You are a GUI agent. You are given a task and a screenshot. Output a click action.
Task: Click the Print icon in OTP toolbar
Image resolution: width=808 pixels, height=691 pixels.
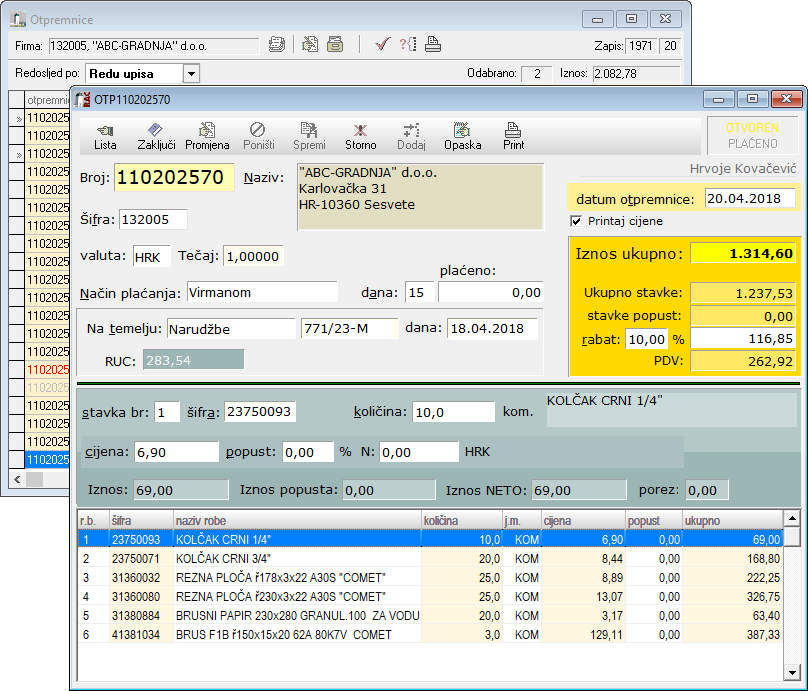pos(513,137)
